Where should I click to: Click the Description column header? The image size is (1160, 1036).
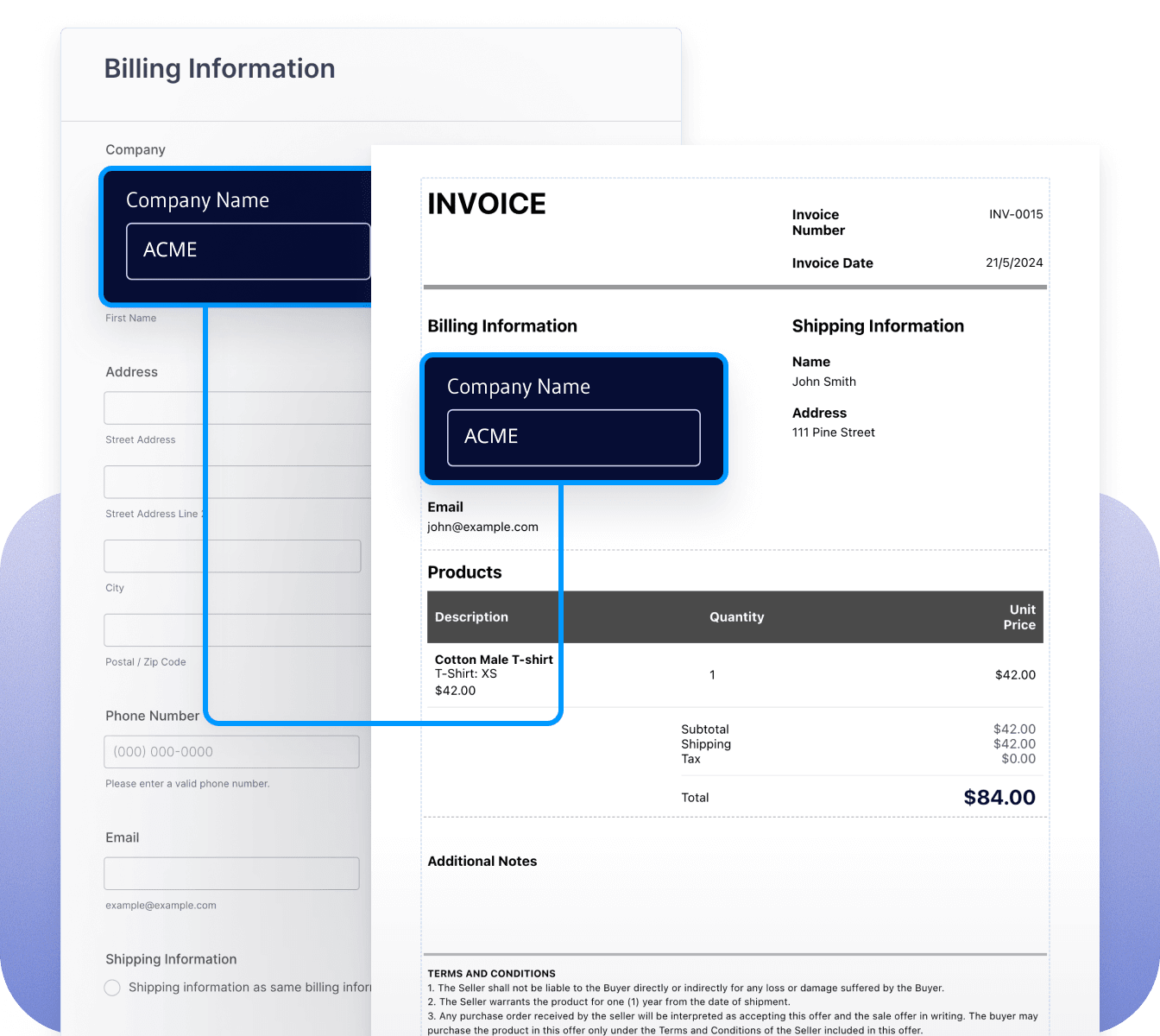(x=471, y=616)
